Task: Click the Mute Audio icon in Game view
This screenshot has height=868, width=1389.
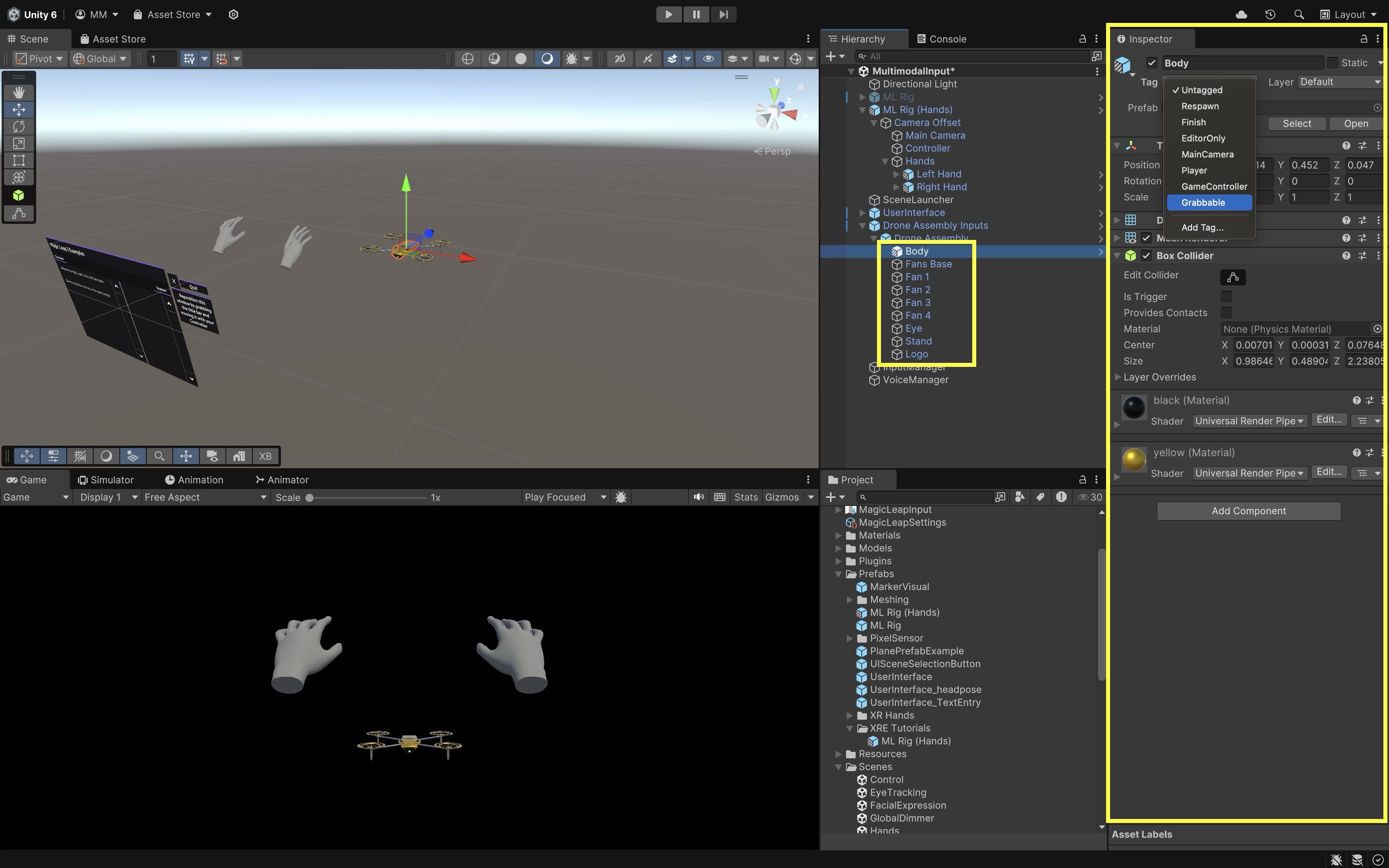Action: [x=698, y=497]
